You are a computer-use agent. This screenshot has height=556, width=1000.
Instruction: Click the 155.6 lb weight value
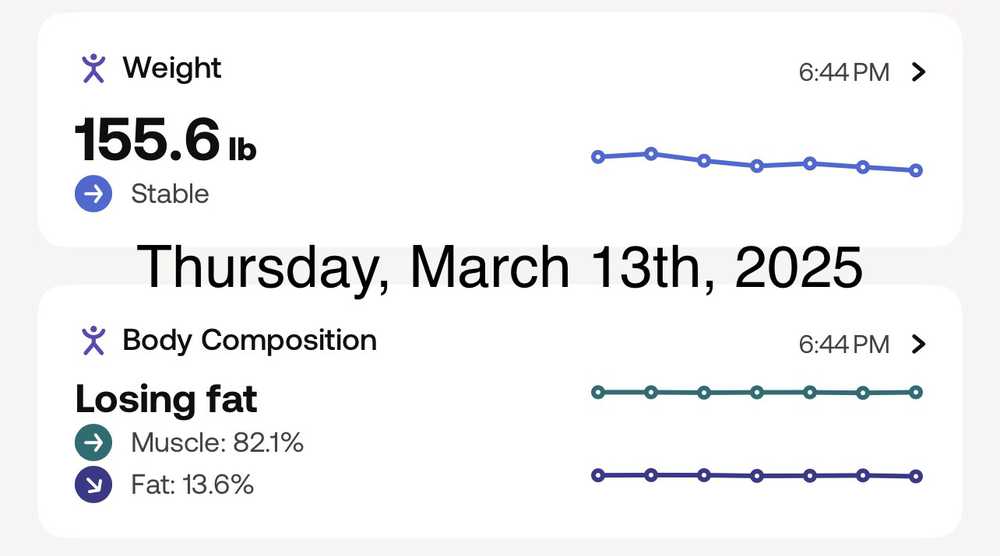166,139
